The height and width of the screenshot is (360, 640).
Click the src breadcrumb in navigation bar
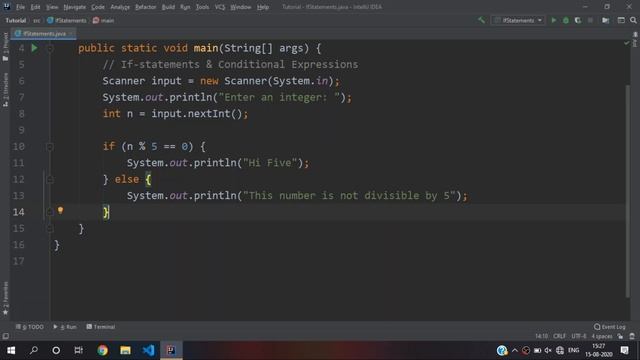(37, 20)
